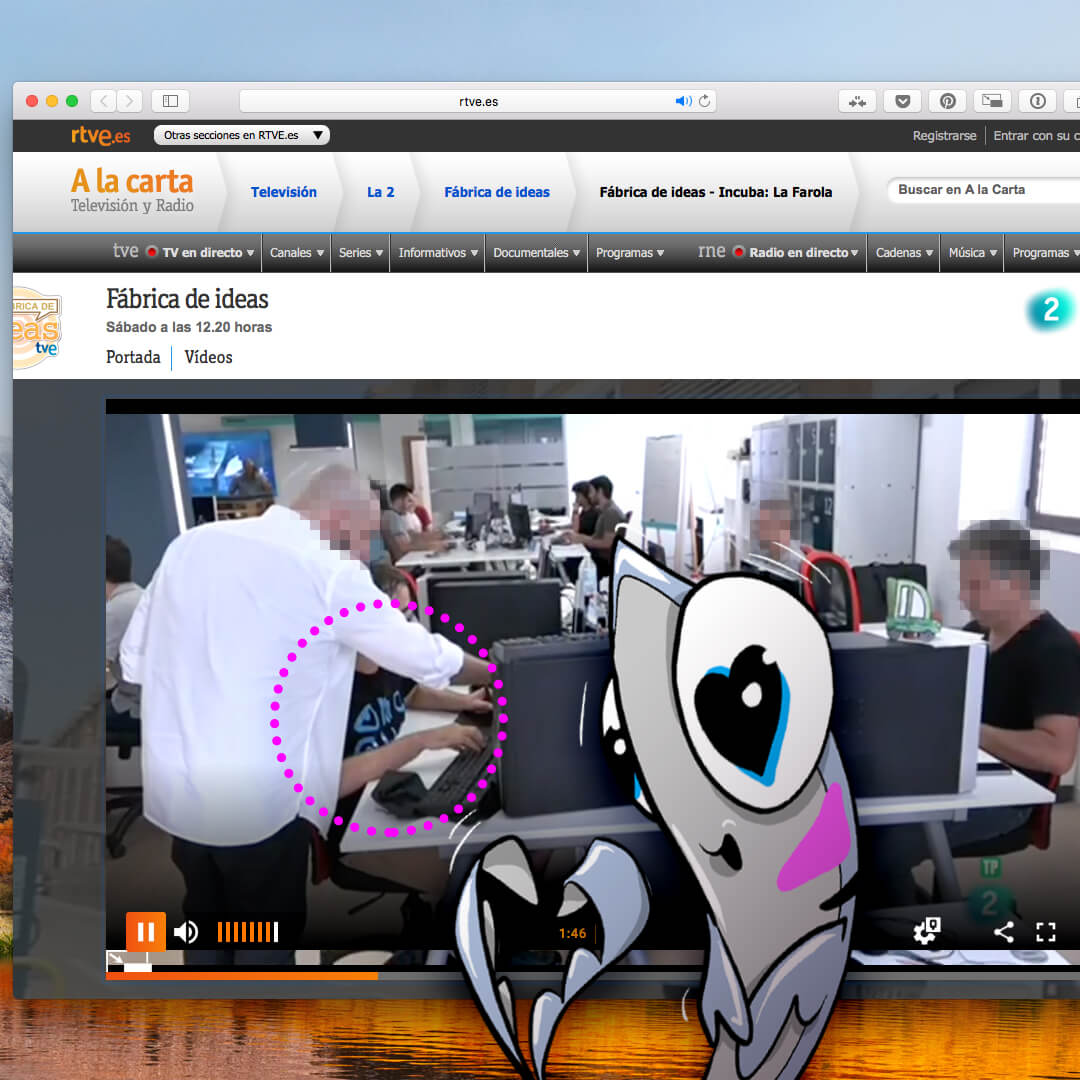
Task: Click Registrarse link
Action: point(944,136)
